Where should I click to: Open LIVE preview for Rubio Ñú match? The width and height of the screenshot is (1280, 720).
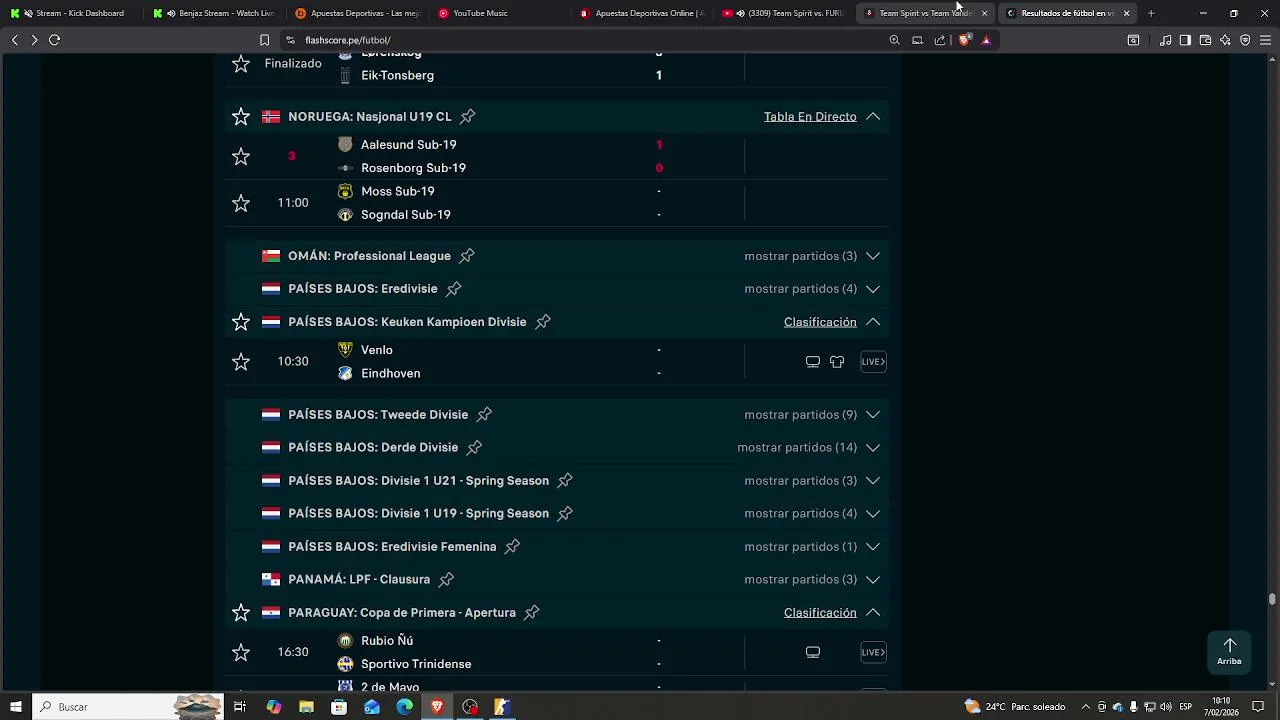pyautogui.click(x=873, y=652)
